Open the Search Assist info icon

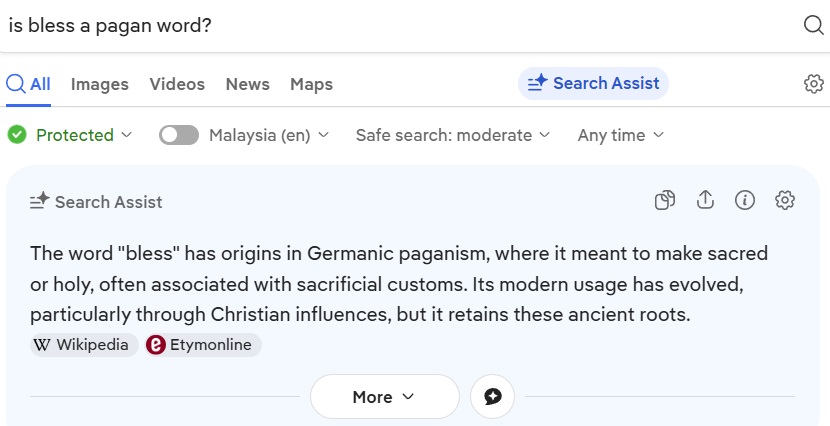pos(745,201)
